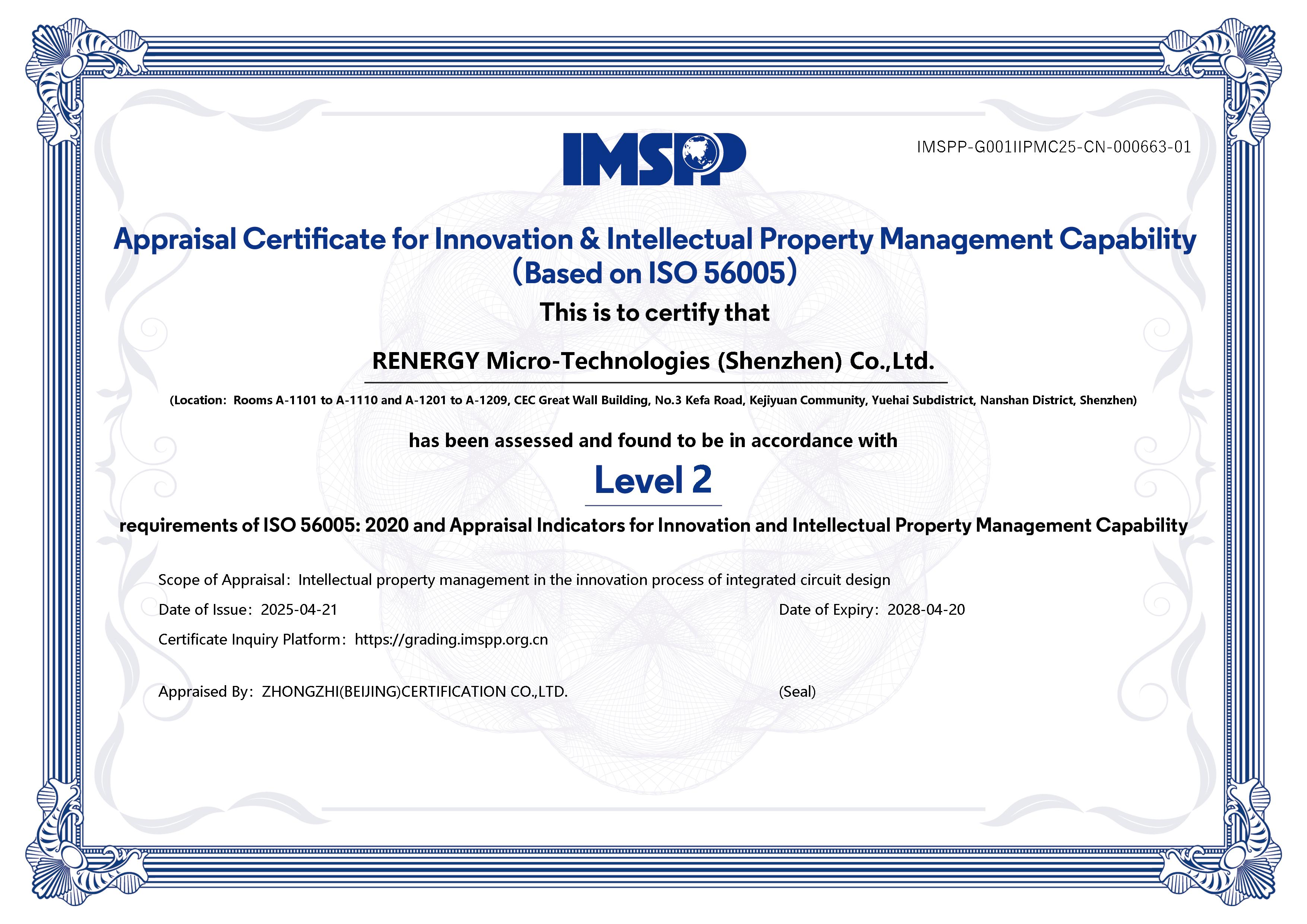Open the grading.imspp.org.cn inquiry link
The image size is (1307, 924).
click(451, 639)
